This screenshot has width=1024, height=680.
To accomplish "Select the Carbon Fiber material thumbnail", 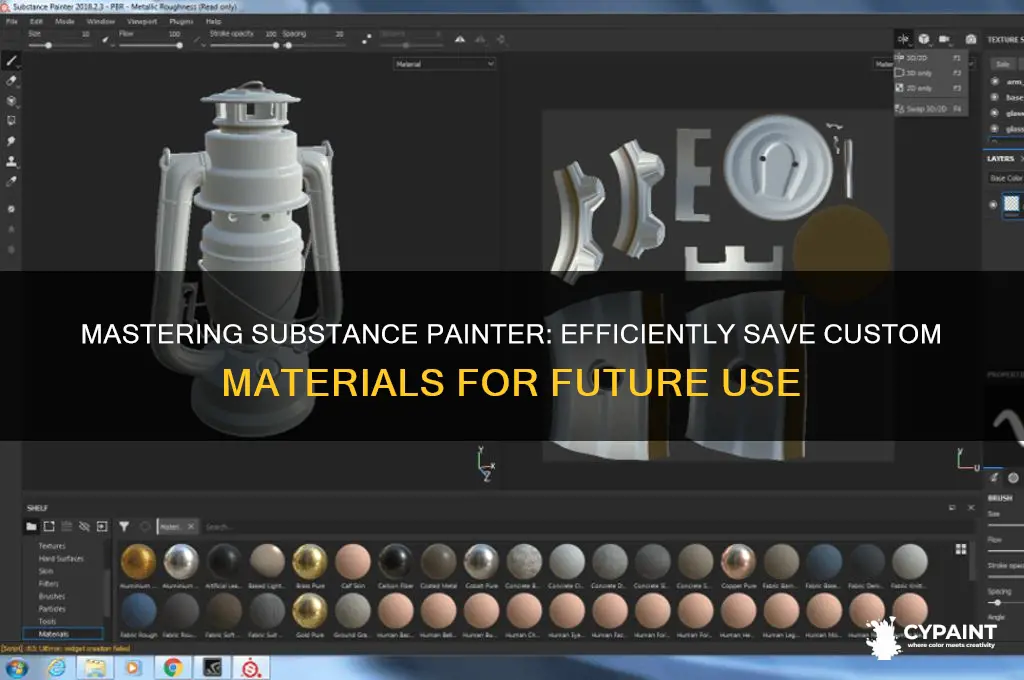I will 396,562.
